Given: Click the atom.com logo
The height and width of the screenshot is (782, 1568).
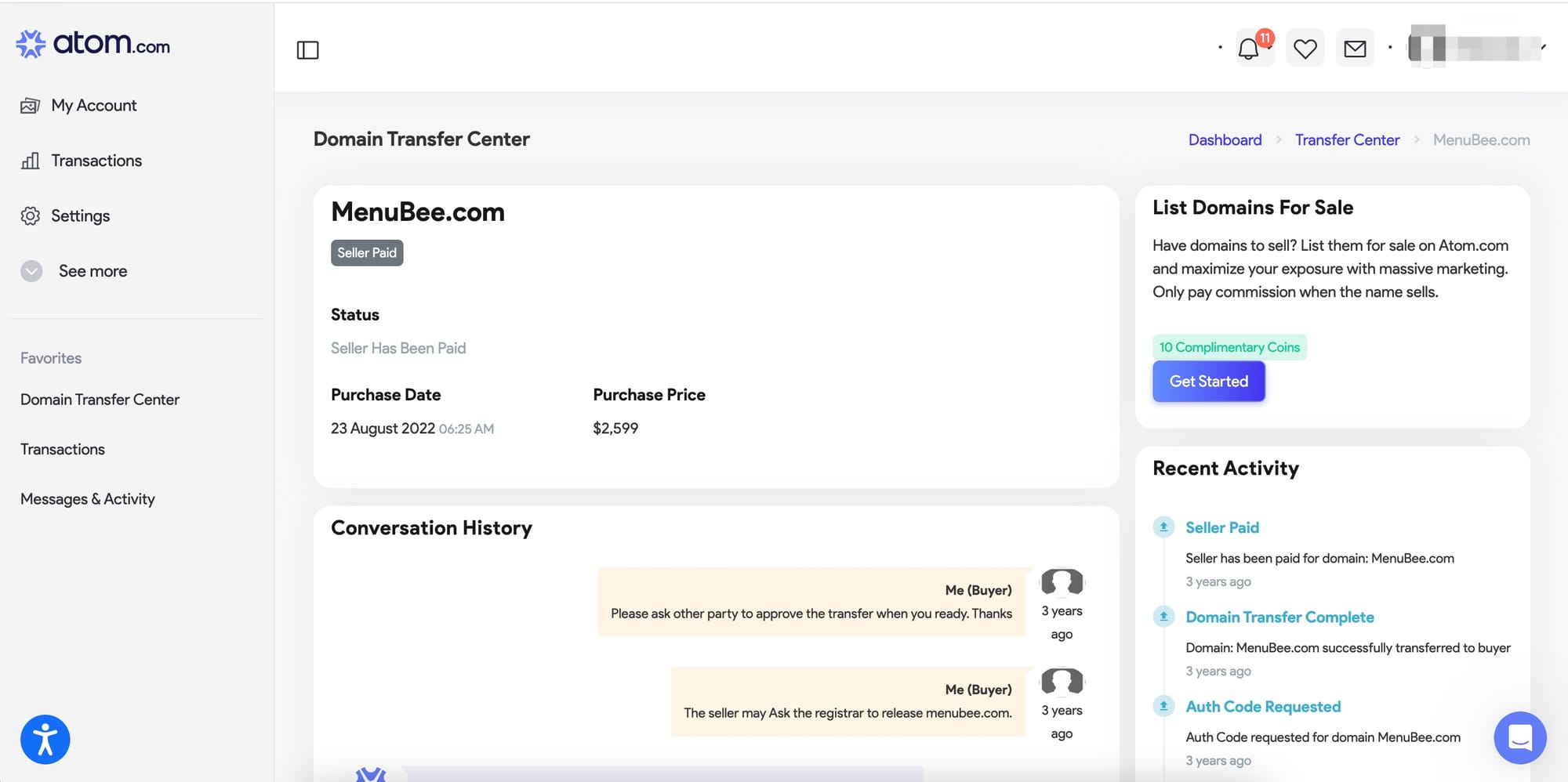Looking at the screenshot, I should (x=93, y=43).
